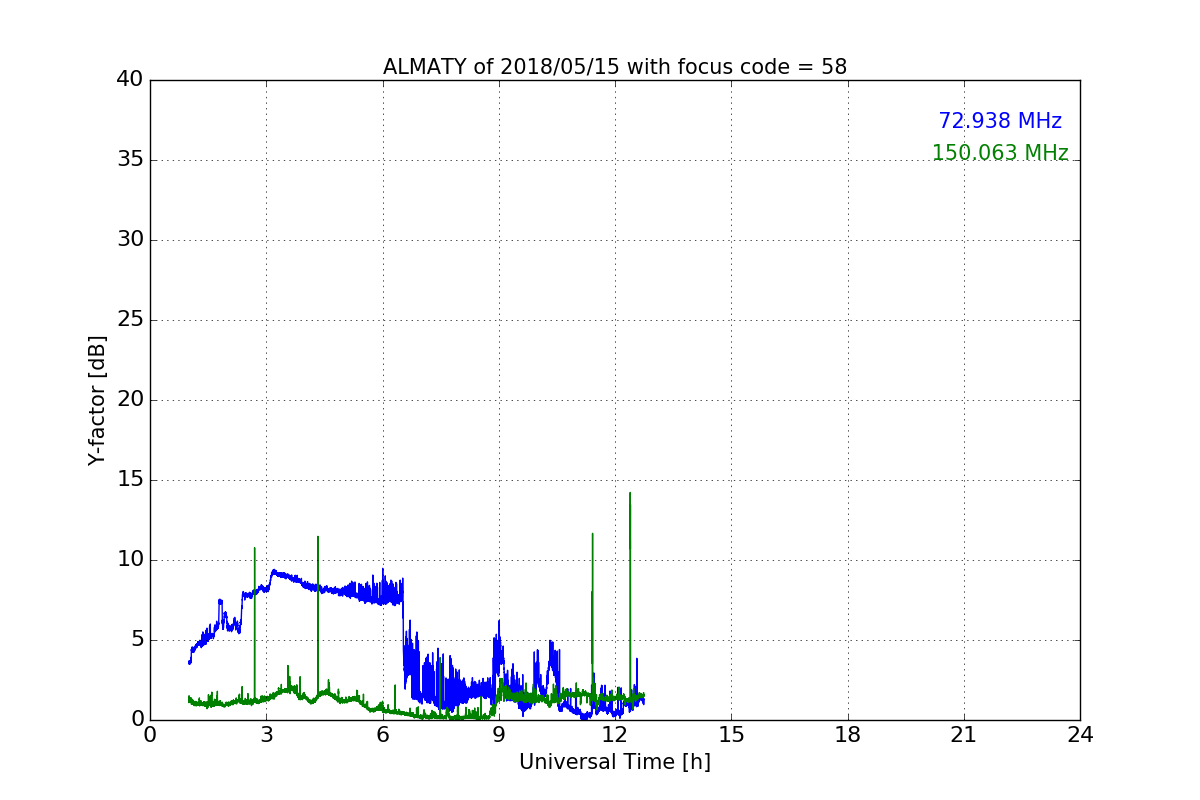Click y-axis tick label 35
The image size is (1200, 800).
[130, 160]
